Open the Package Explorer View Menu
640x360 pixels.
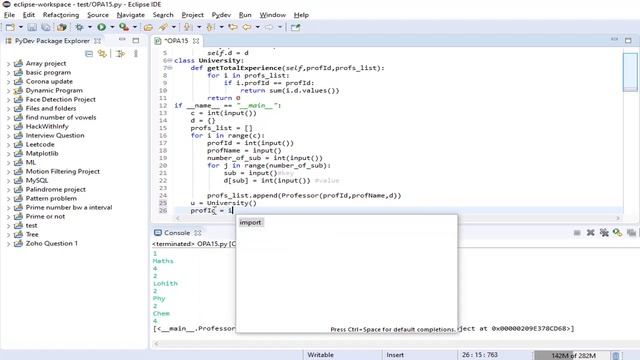(136, 54)
